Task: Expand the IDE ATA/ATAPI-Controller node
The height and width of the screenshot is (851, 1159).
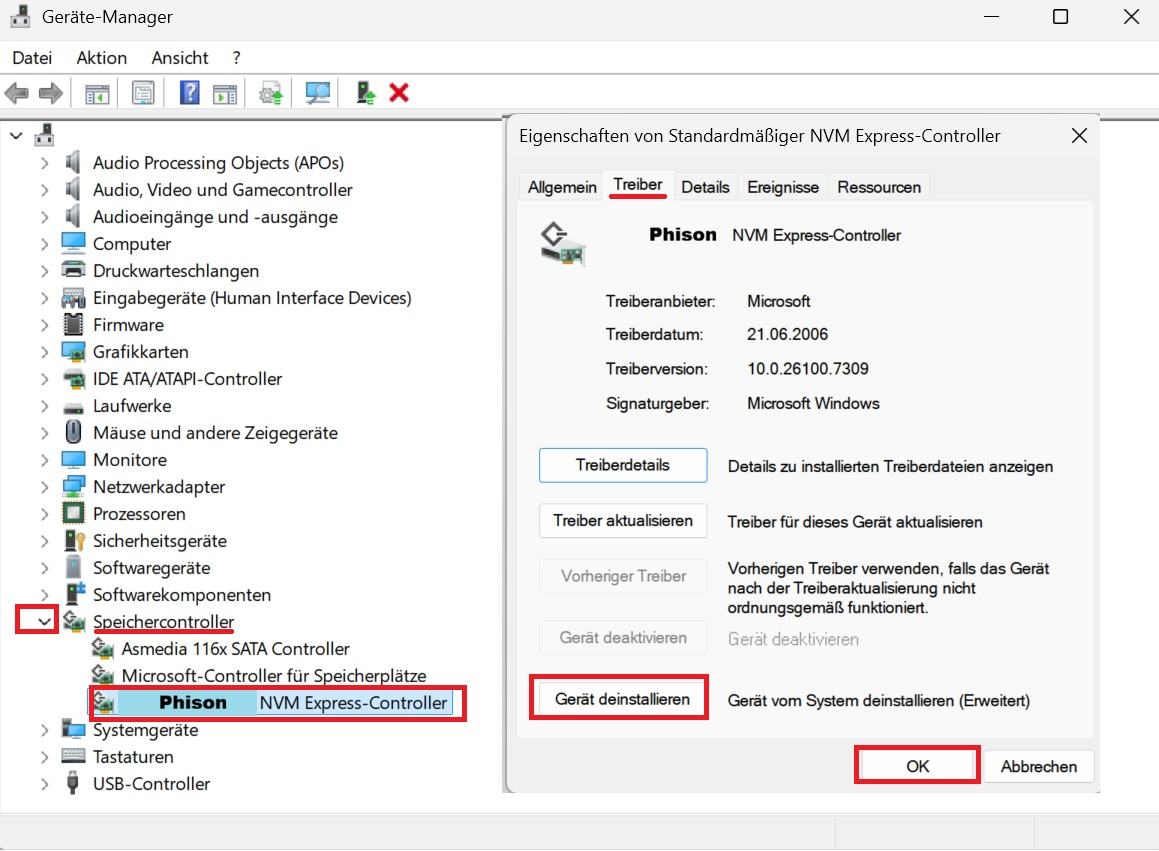Action: point(44,379)
